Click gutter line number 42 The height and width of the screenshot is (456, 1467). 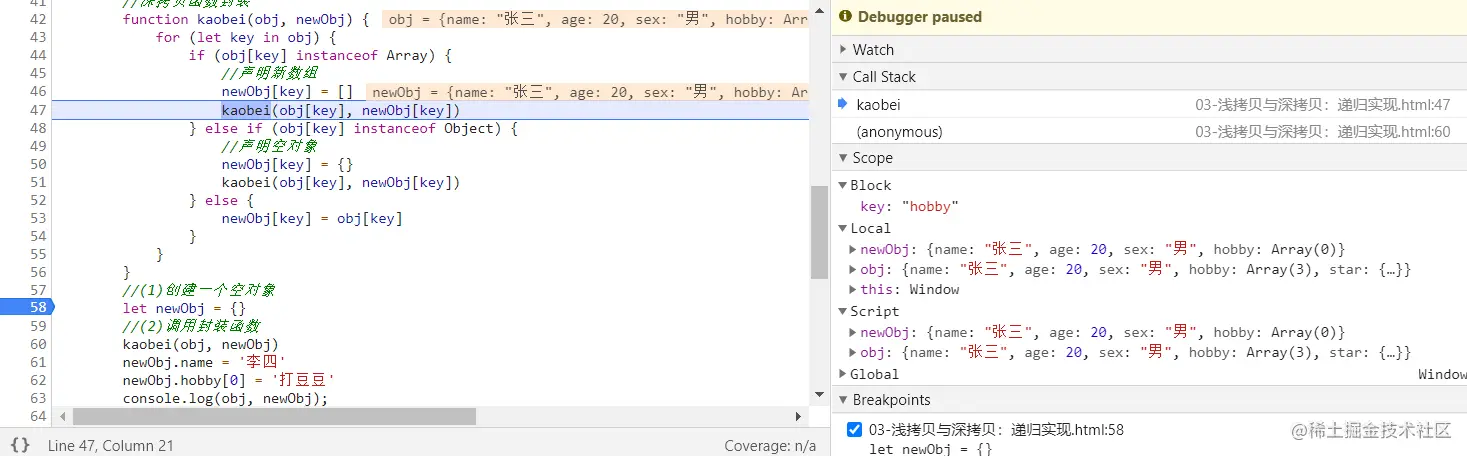[38, 19]
